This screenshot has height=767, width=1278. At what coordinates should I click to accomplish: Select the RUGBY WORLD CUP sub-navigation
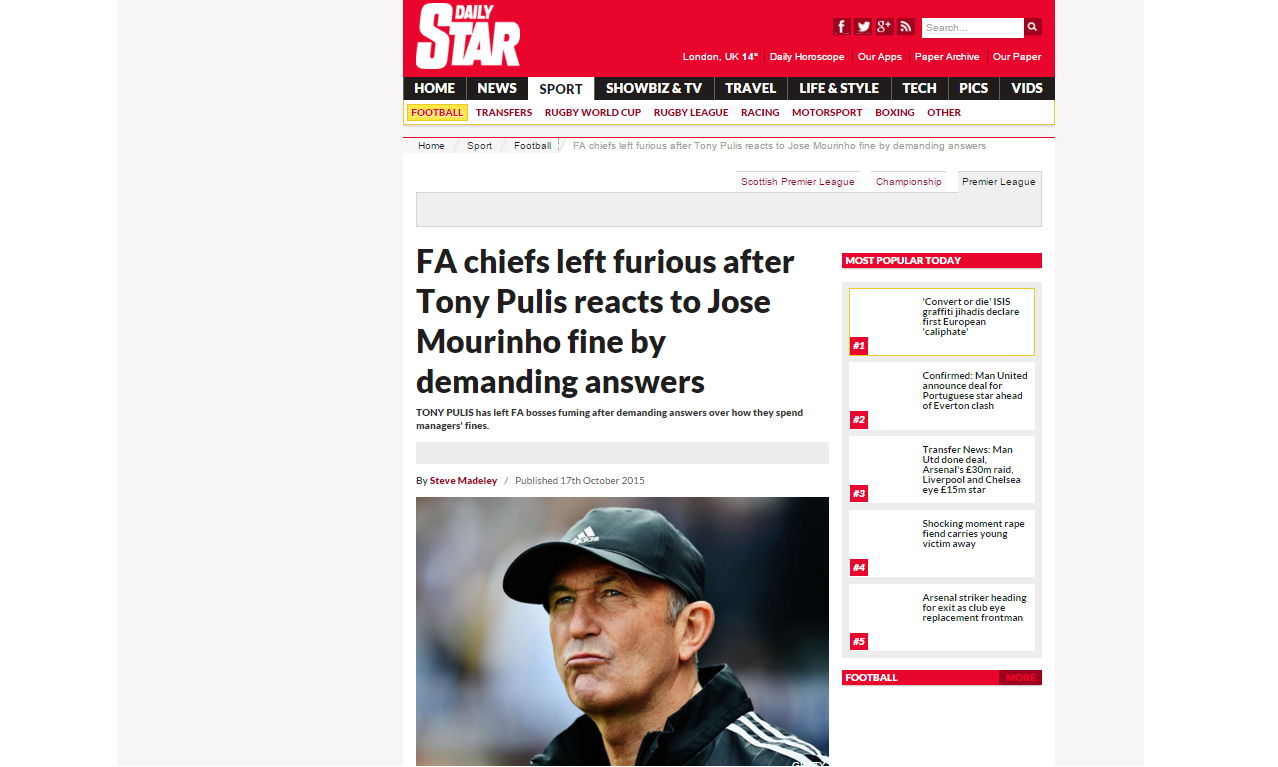[593, 112]
